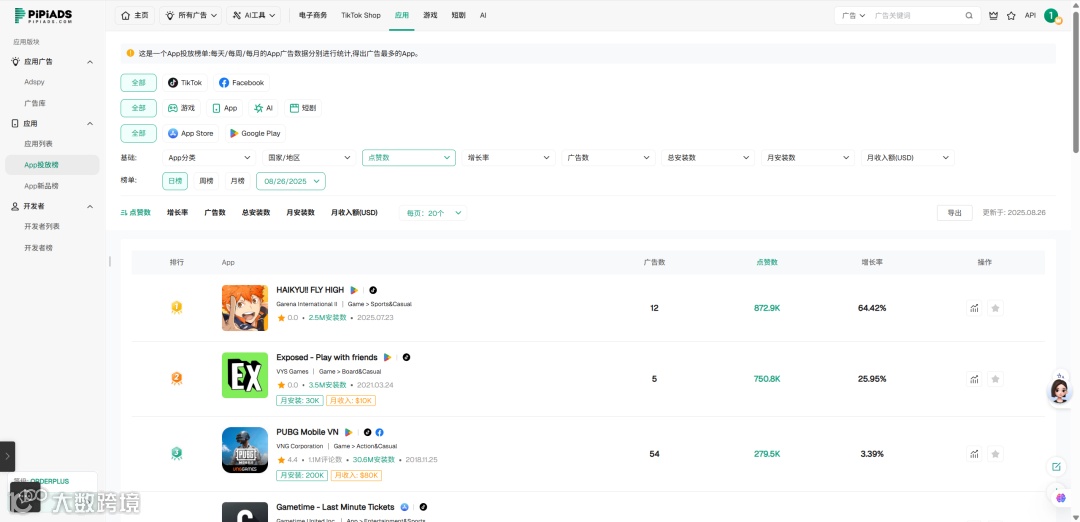Screen dimensions: 1080x522
Task: Click the feedback edit floating icon
Action: click(1056, 468)
